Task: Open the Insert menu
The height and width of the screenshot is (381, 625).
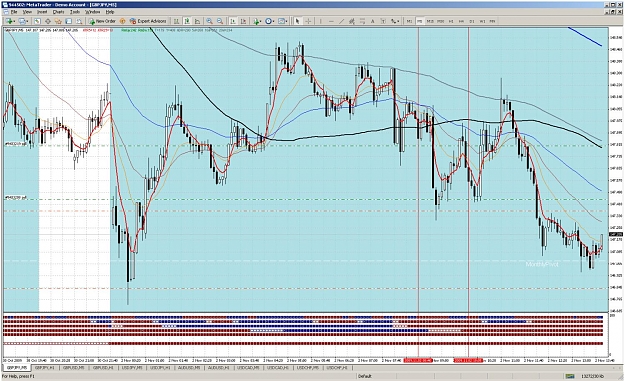Action: pos(42,12)
